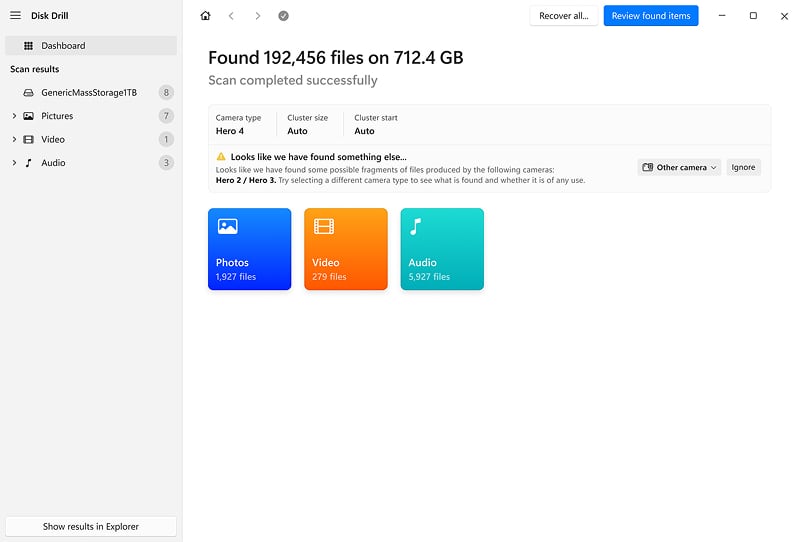The height and width of the screenshot is (542, 800).
Task: Select GenericMassStorage1TB in scan results
Action: point(91,92)
